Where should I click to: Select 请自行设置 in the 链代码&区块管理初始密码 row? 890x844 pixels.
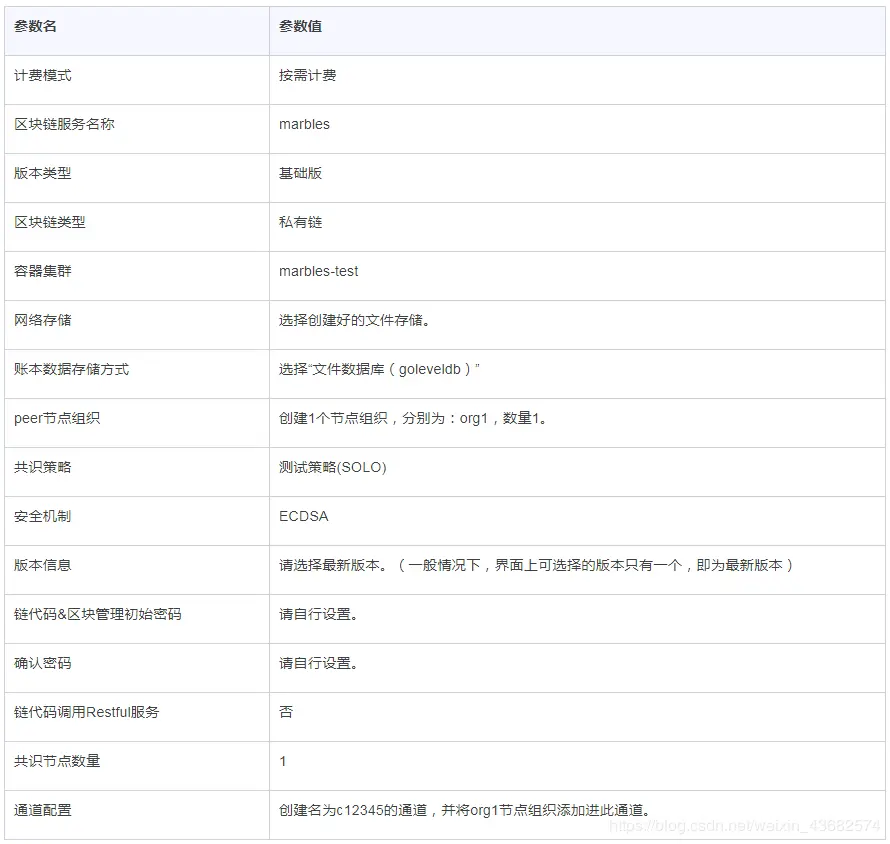click(318, 614)
